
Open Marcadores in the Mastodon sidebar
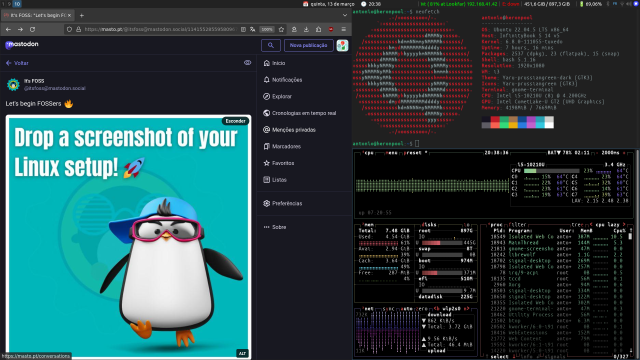point(282,146)
